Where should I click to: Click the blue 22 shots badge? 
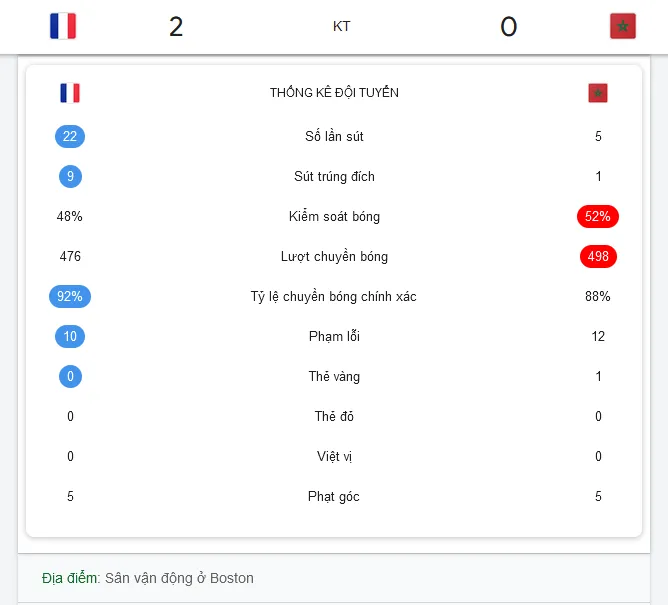(70, 136)
